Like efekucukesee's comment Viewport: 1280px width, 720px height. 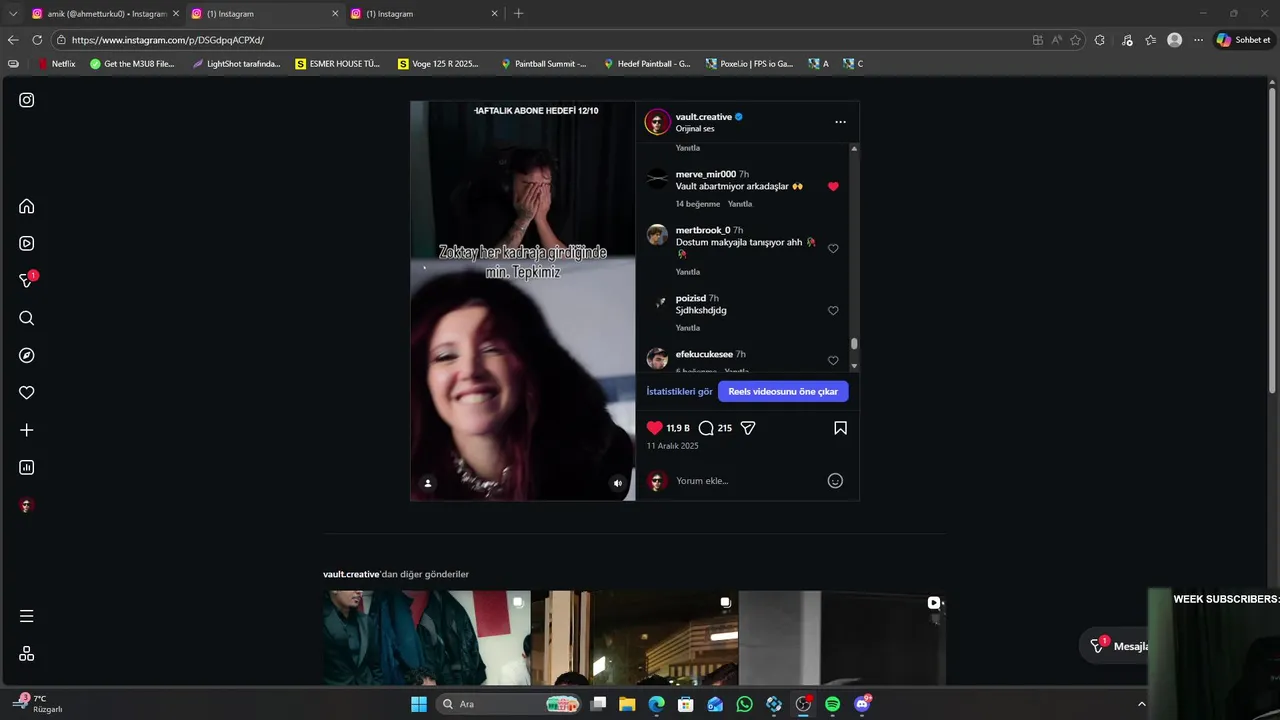coord(833,361)
